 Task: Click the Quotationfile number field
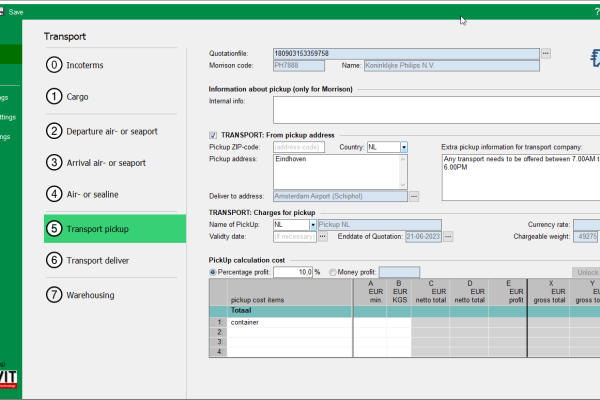[x=406, y=53]
